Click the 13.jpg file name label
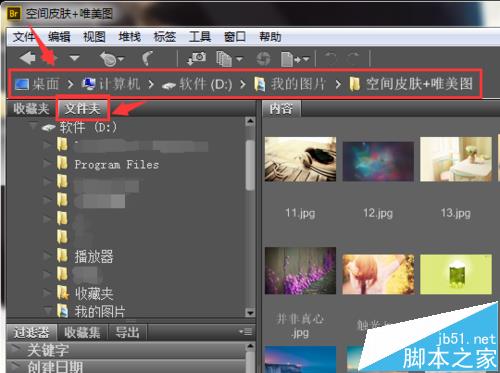Image resolution: width=500 pixels, height=373 pixels. [x=456, y=213]
